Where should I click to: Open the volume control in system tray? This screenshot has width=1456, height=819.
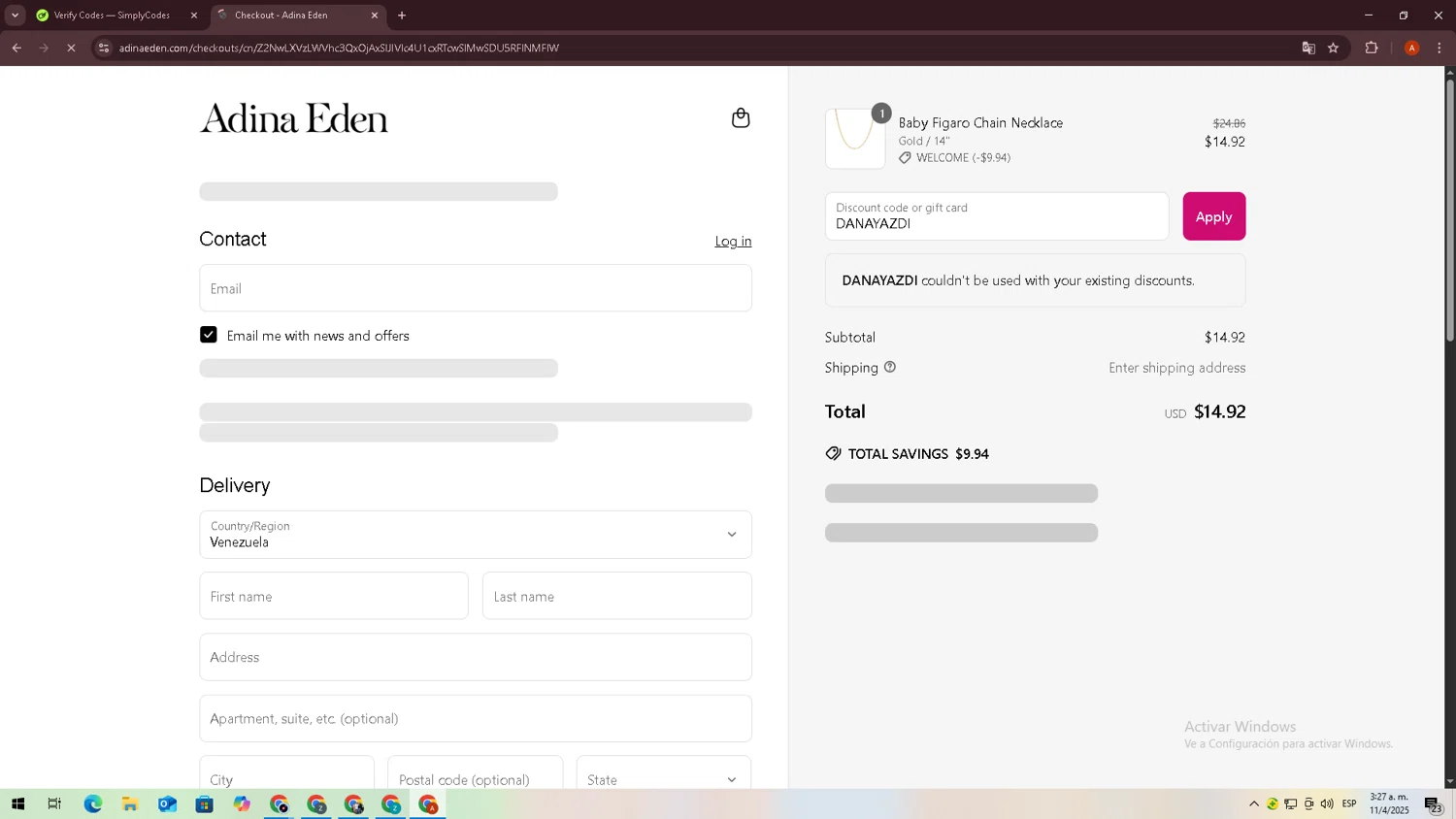[x=1327, y=803]
